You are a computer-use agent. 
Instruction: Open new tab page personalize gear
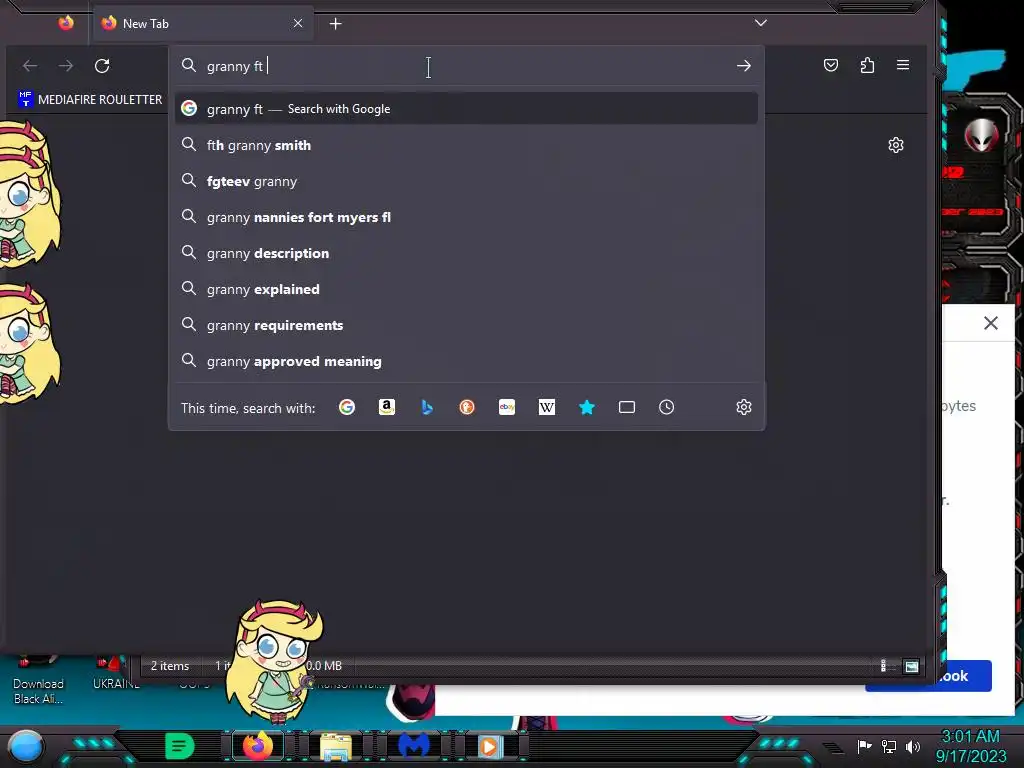pos(896,145)
